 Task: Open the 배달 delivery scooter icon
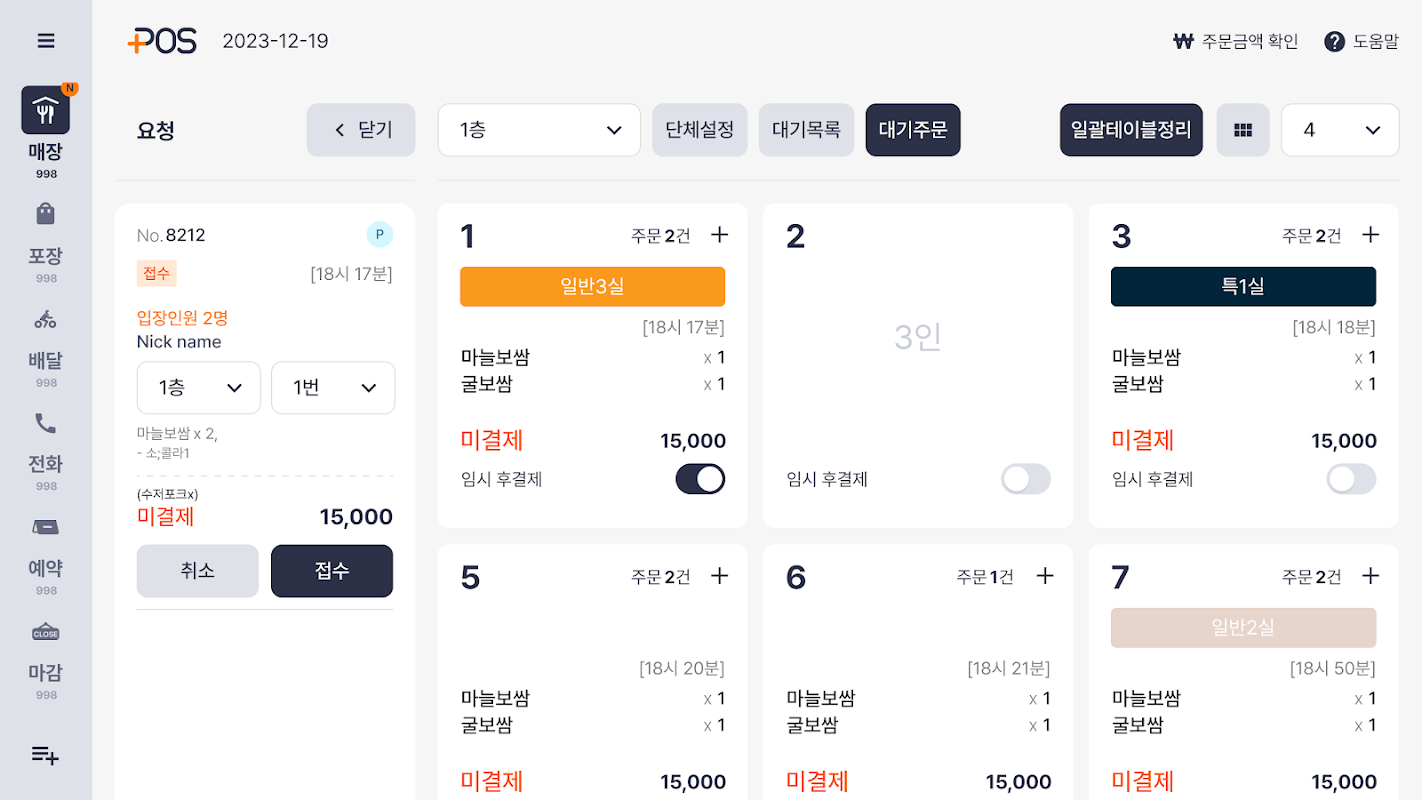46,320
